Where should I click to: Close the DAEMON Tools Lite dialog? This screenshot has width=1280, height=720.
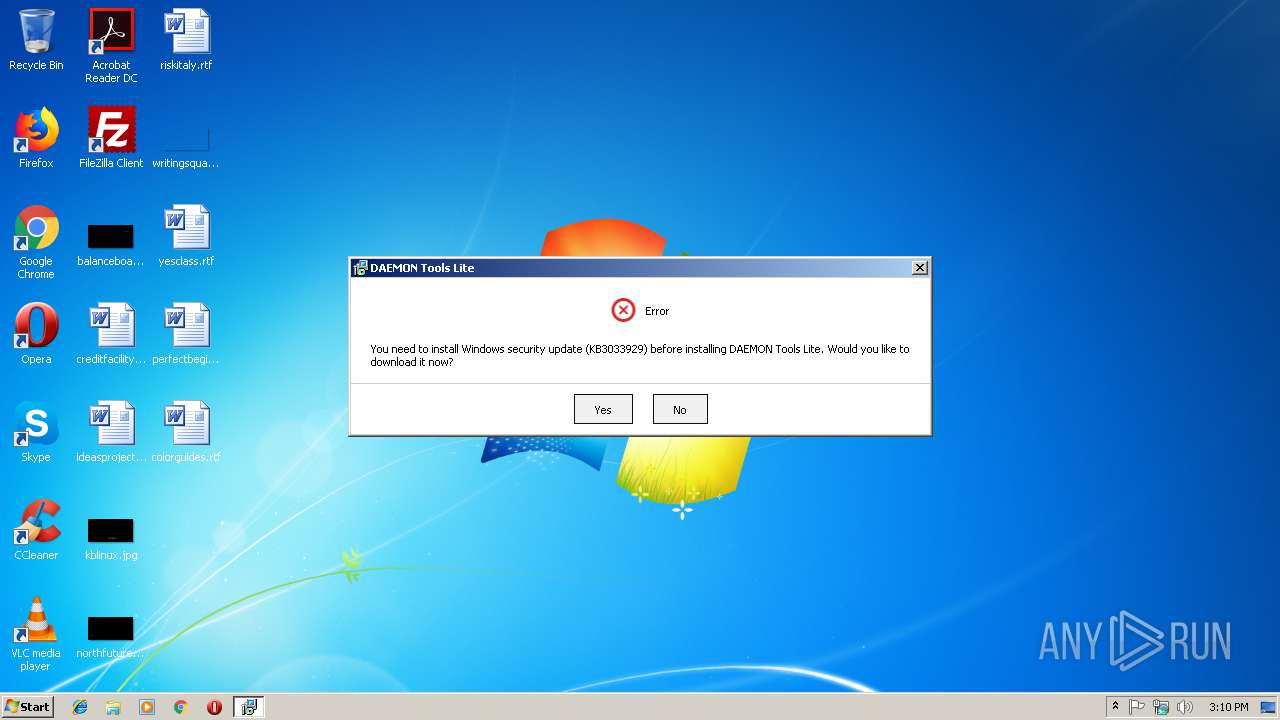920,267
